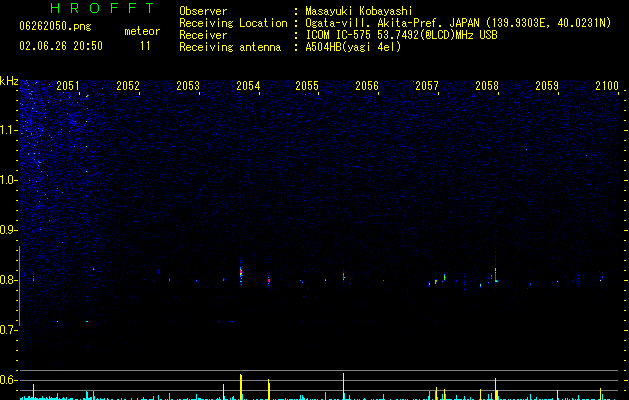
Task: Click the 2052 time marker
Action: pyautogui.click(x=128, y=86)
